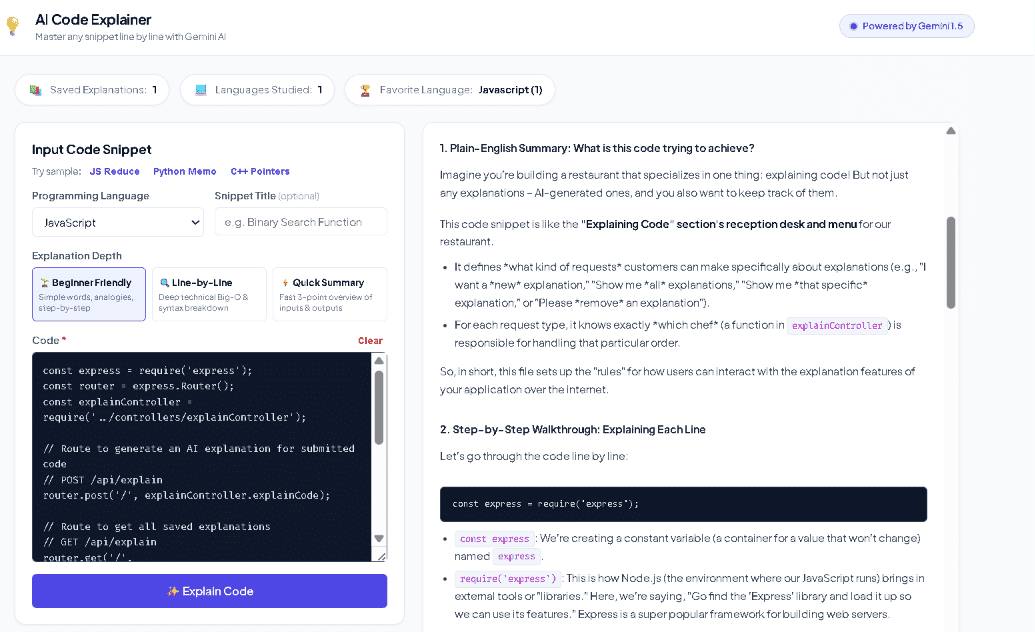Viewport: 1035px width, 632px height.
Task: Clear the code input
Action: [370, 341]
